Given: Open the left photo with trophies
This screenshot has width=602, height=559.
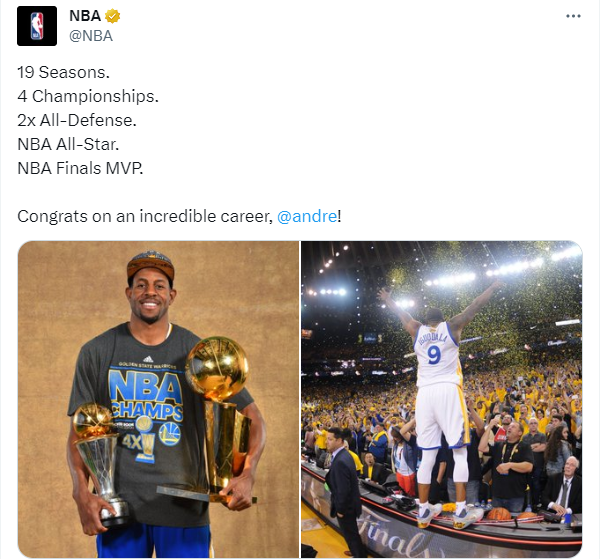Looking at the screenshot, I should pos(158,399).
